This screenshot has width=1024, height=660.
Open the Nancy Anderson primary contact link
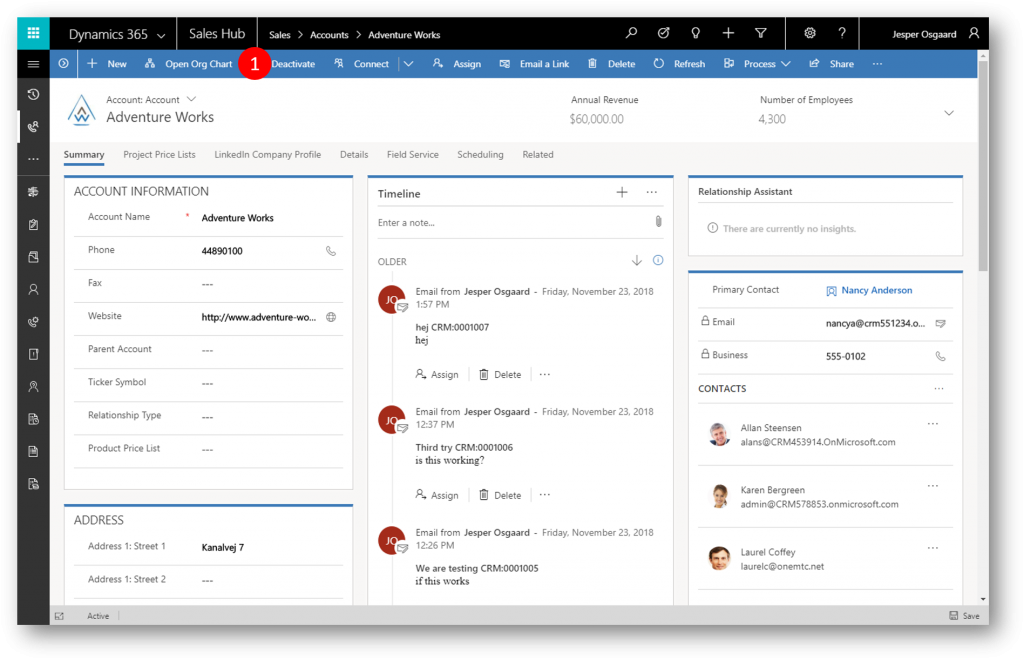pyautogui.click(x=876, y=291)
